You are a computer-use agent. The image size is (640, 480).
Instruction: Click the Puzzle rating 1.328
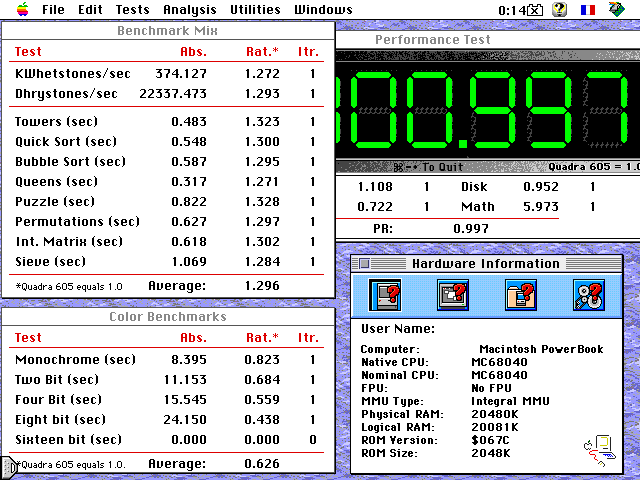(x=262, y=202)
